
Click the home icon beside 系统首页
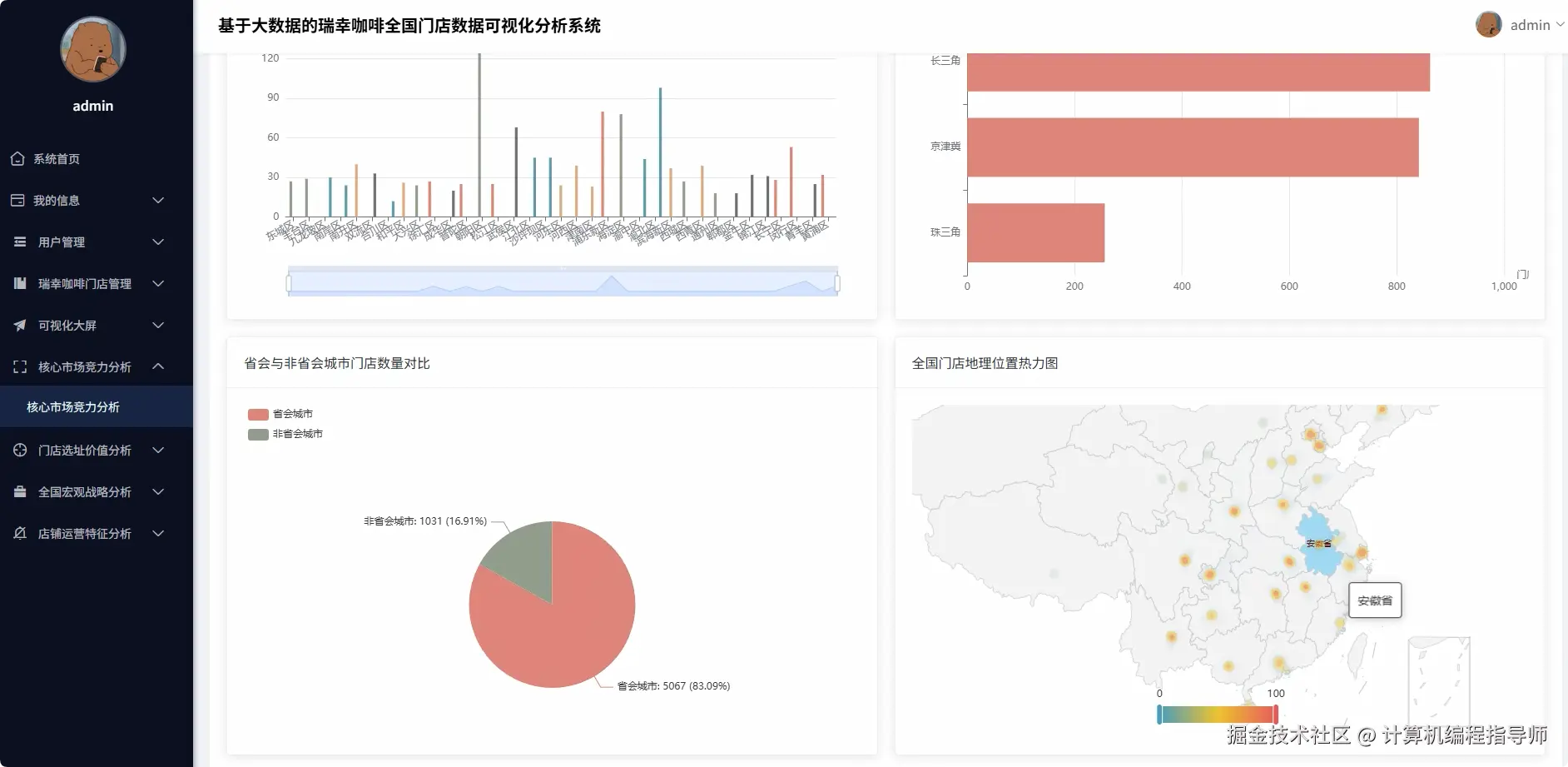(17, 158)
